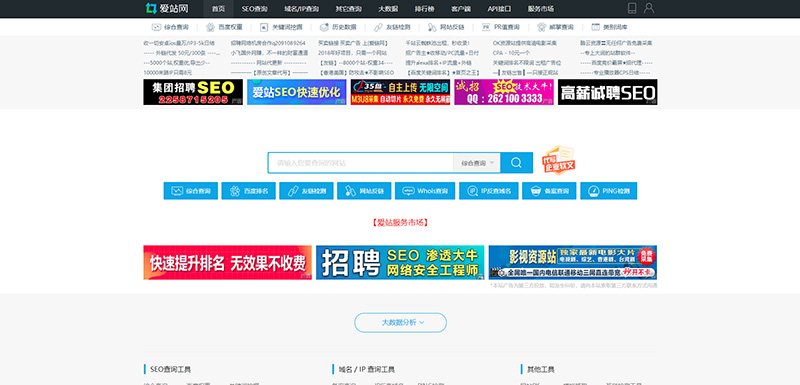
Task: Click the 百度排名 blue shortcut button
Action: (248, 191)
